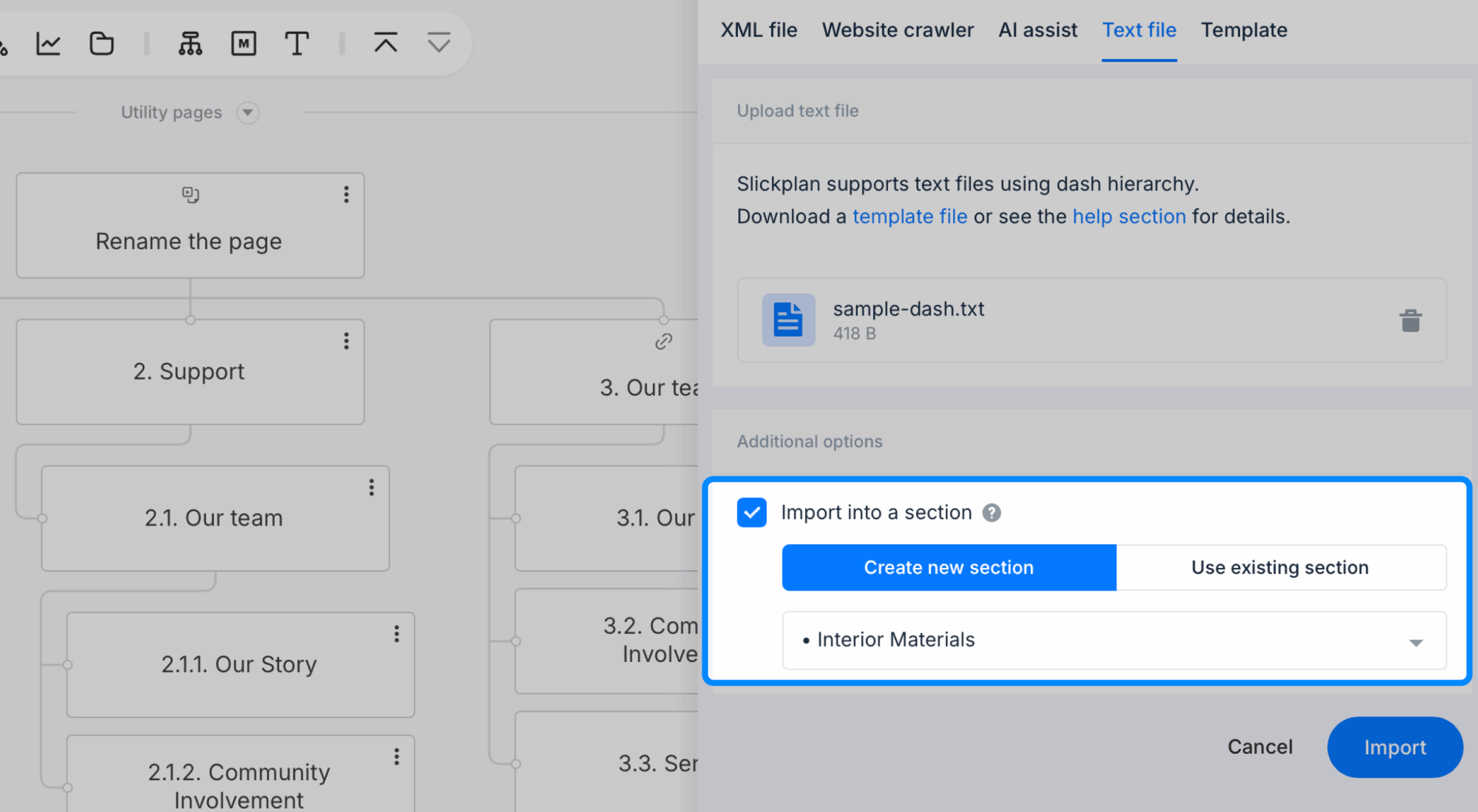This screenshot has width=1478, height=812.
Task: Select the 2.1.2. Community Involvement card
Action: (x=240, y=774)
